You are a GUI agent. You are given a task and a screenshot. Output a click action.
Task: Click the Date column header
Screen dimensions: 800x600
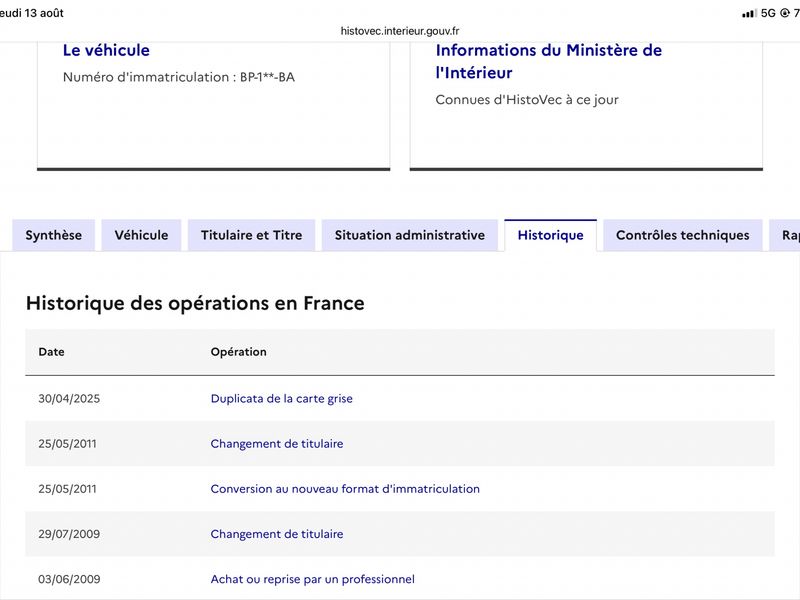(52, 352)
